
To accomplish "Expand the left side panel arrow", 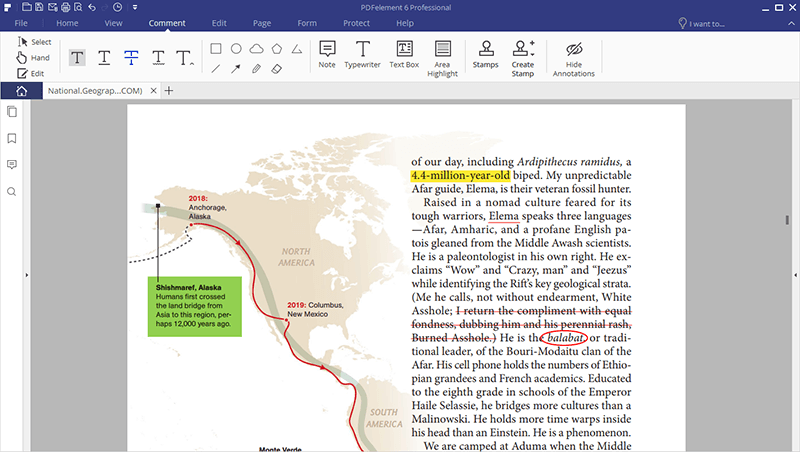I will pyautogui.click(x=27, y=275).
